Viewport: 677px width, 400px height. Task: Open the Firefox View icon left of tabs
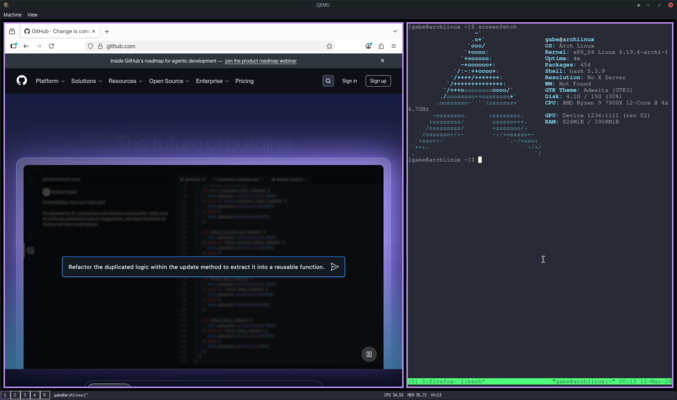pos(12,31)
